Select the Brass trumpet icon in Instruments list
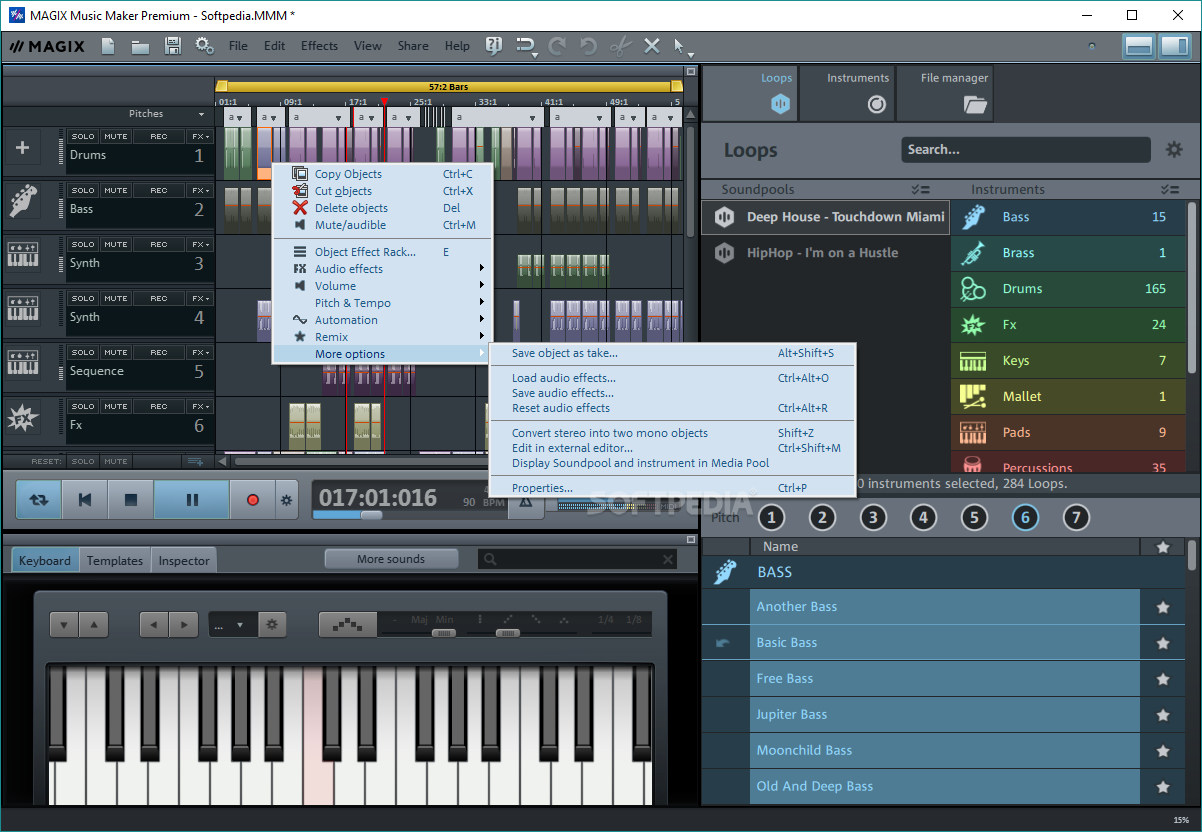Viewport: 1202px width, 832px height. (x=972, y=253)
